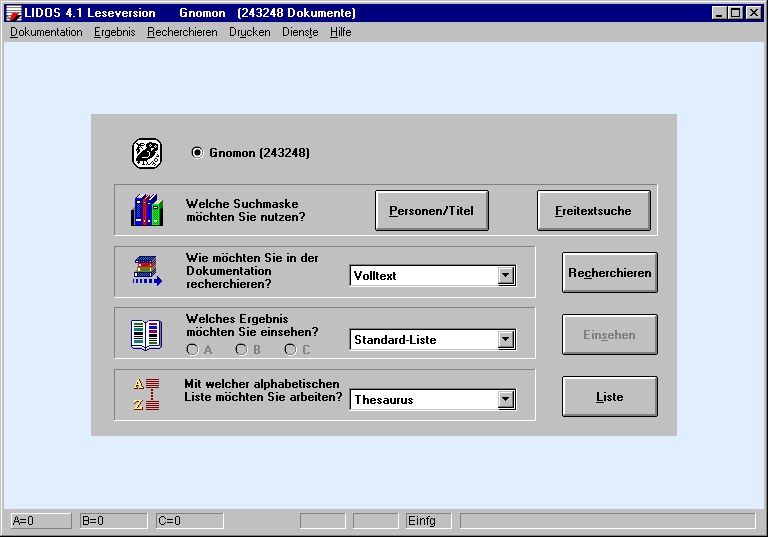Click the Recherchieren button on the right
Viewport: 768px width, 537px height.
[610, 273]
